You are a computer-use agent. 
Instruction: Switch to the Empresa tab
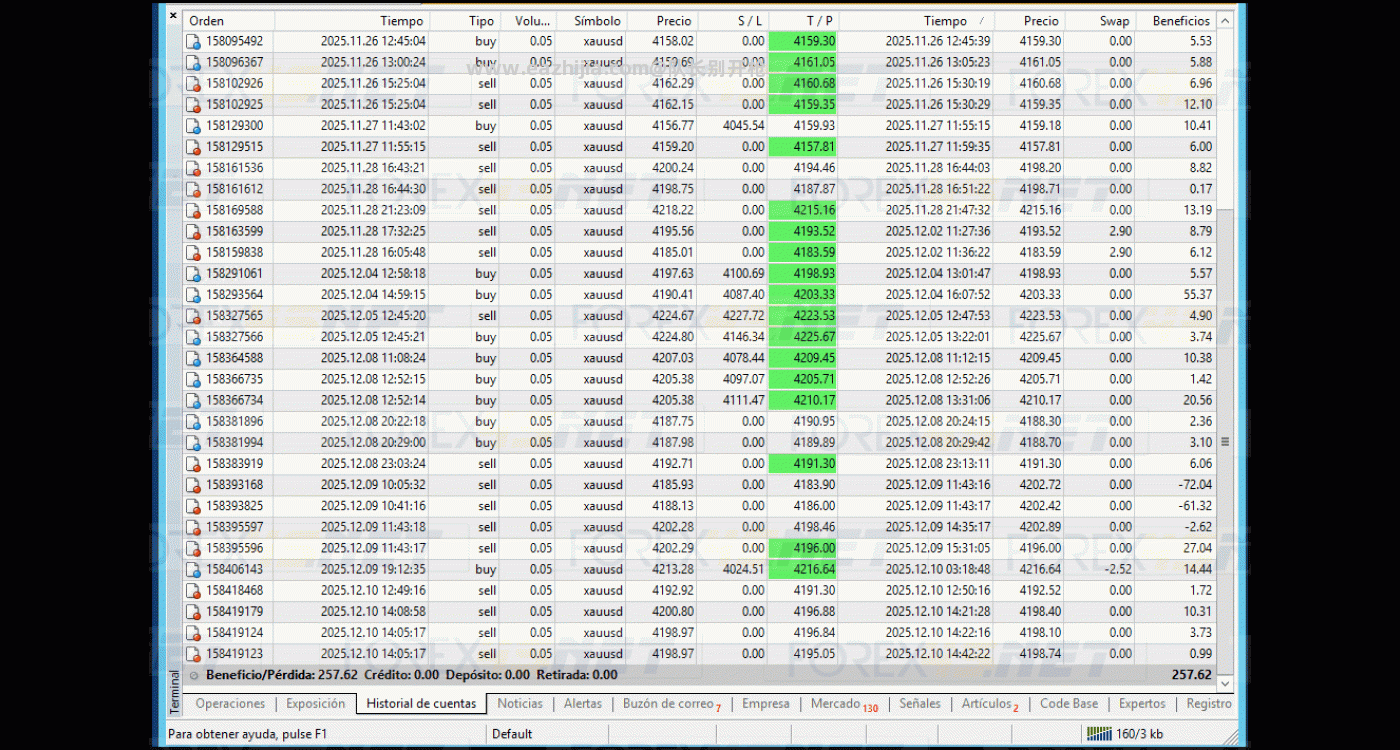pyautogui.click(x=766, y=704)
